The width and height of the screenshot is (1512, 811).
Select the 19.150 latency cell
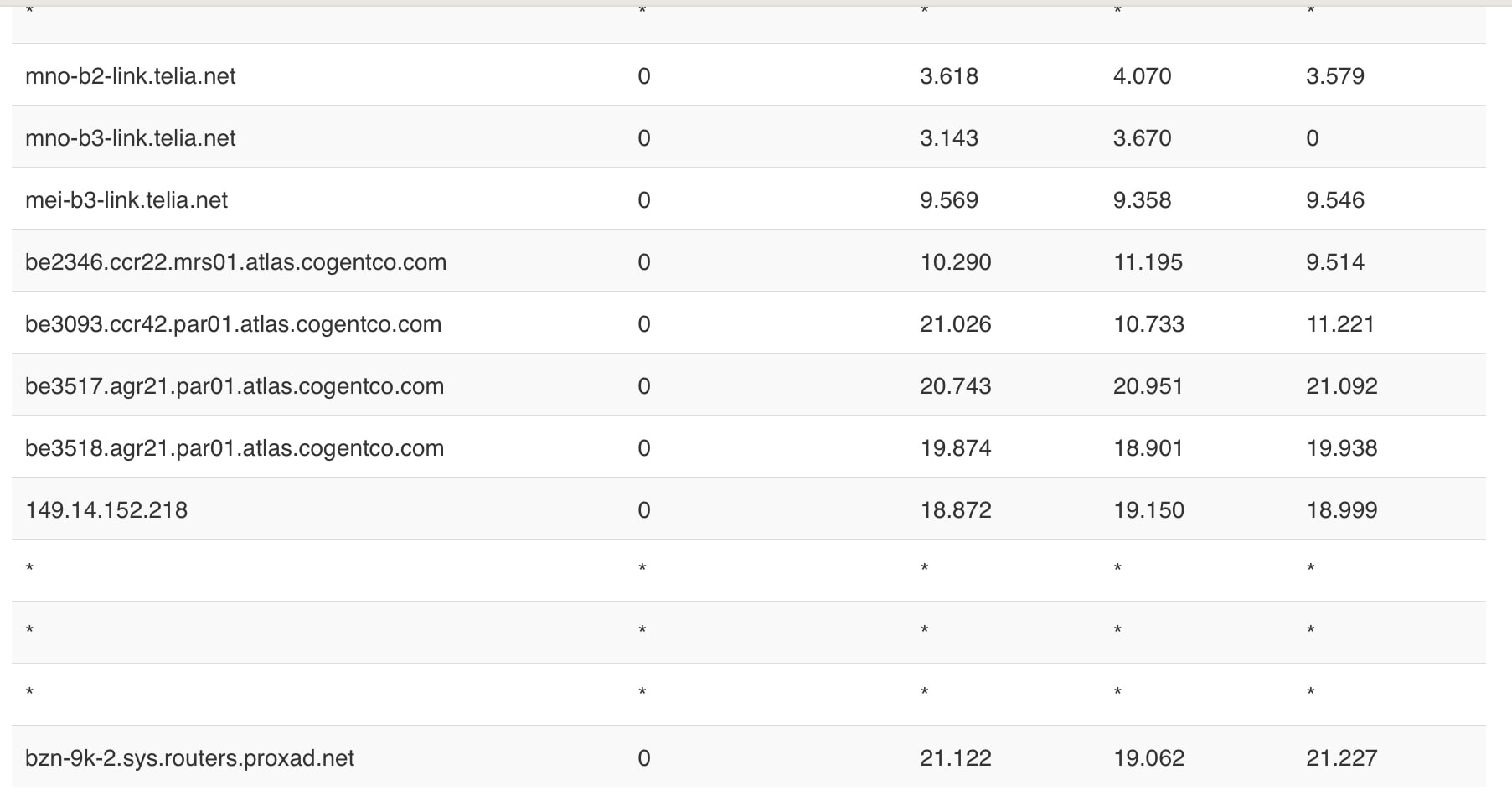(1148, 510)
